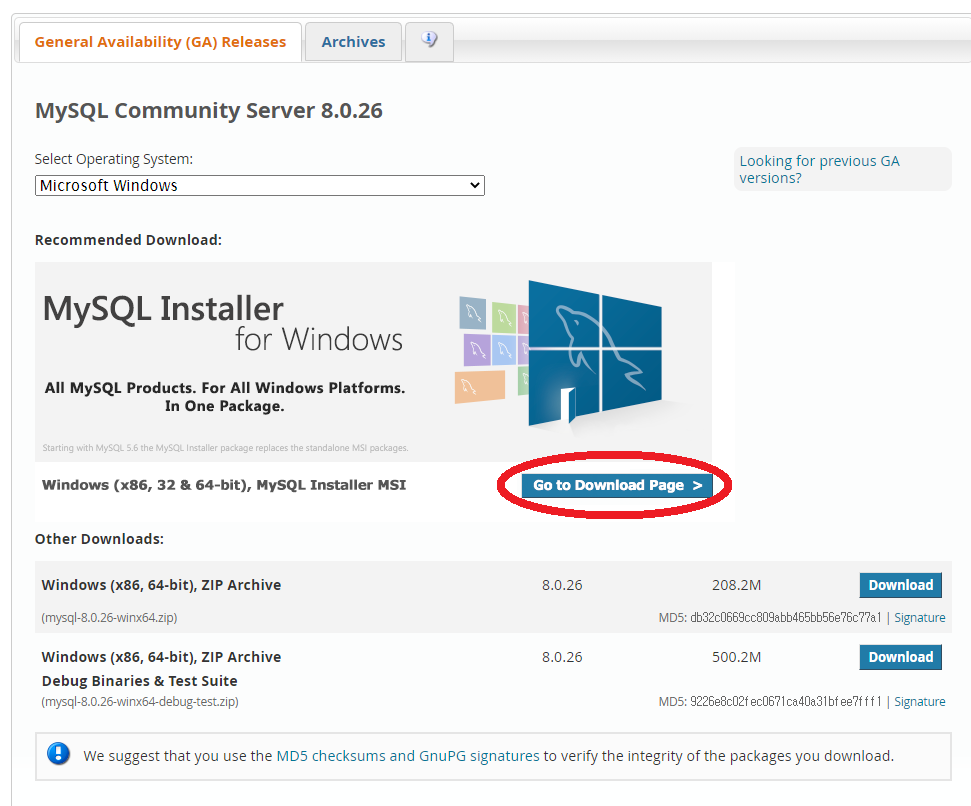Open the Select Operating System dropdown

point(259,186)
